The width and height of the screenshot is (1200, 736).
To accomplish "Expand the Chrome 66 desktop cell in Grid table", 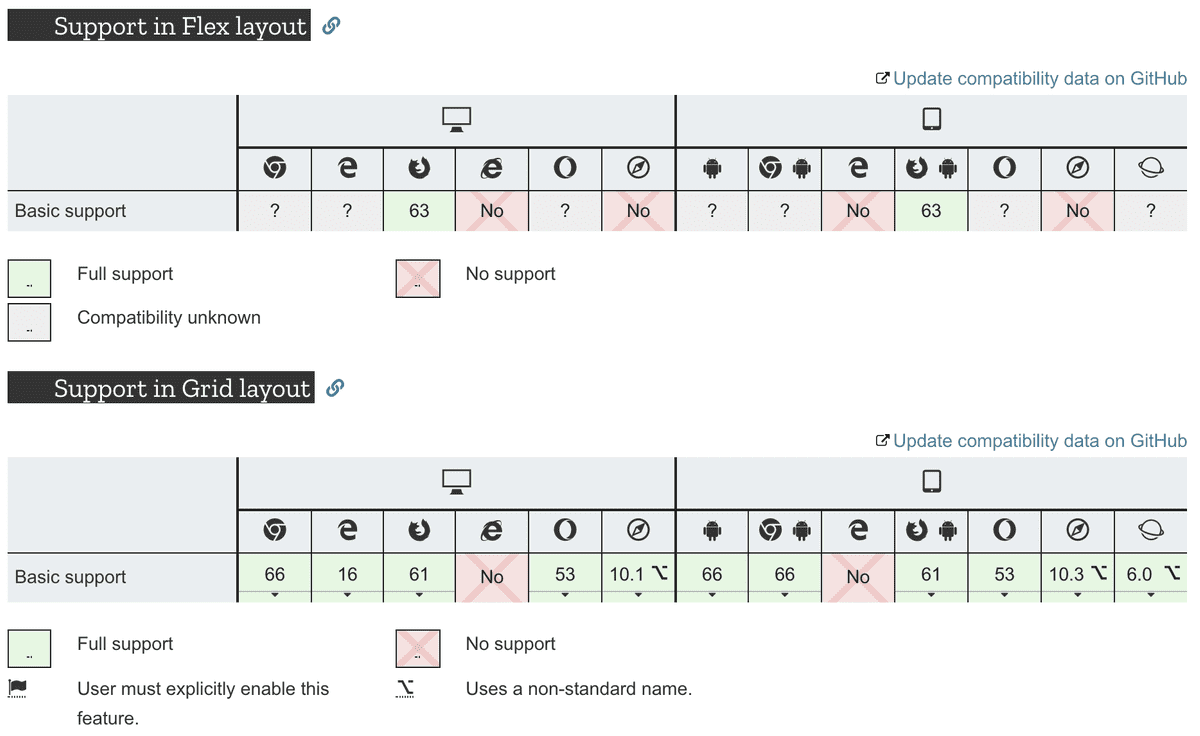I will pyautogui.click(x=275, y=578).
